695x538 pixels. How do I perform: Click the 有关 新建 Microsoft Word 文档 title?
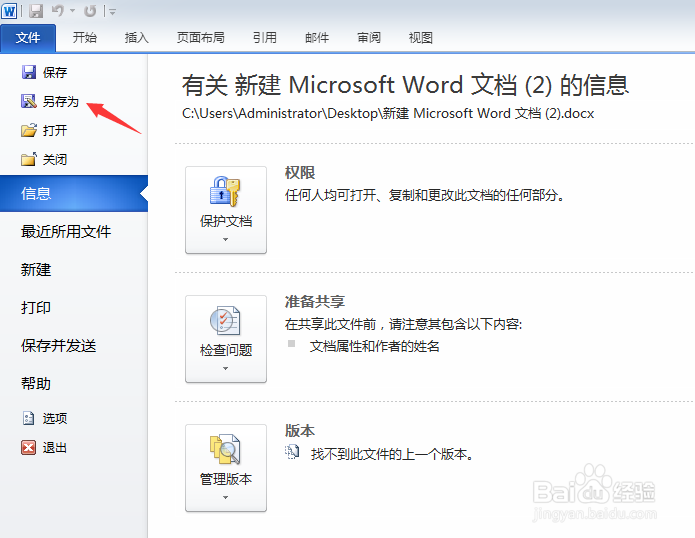[405, 85]
